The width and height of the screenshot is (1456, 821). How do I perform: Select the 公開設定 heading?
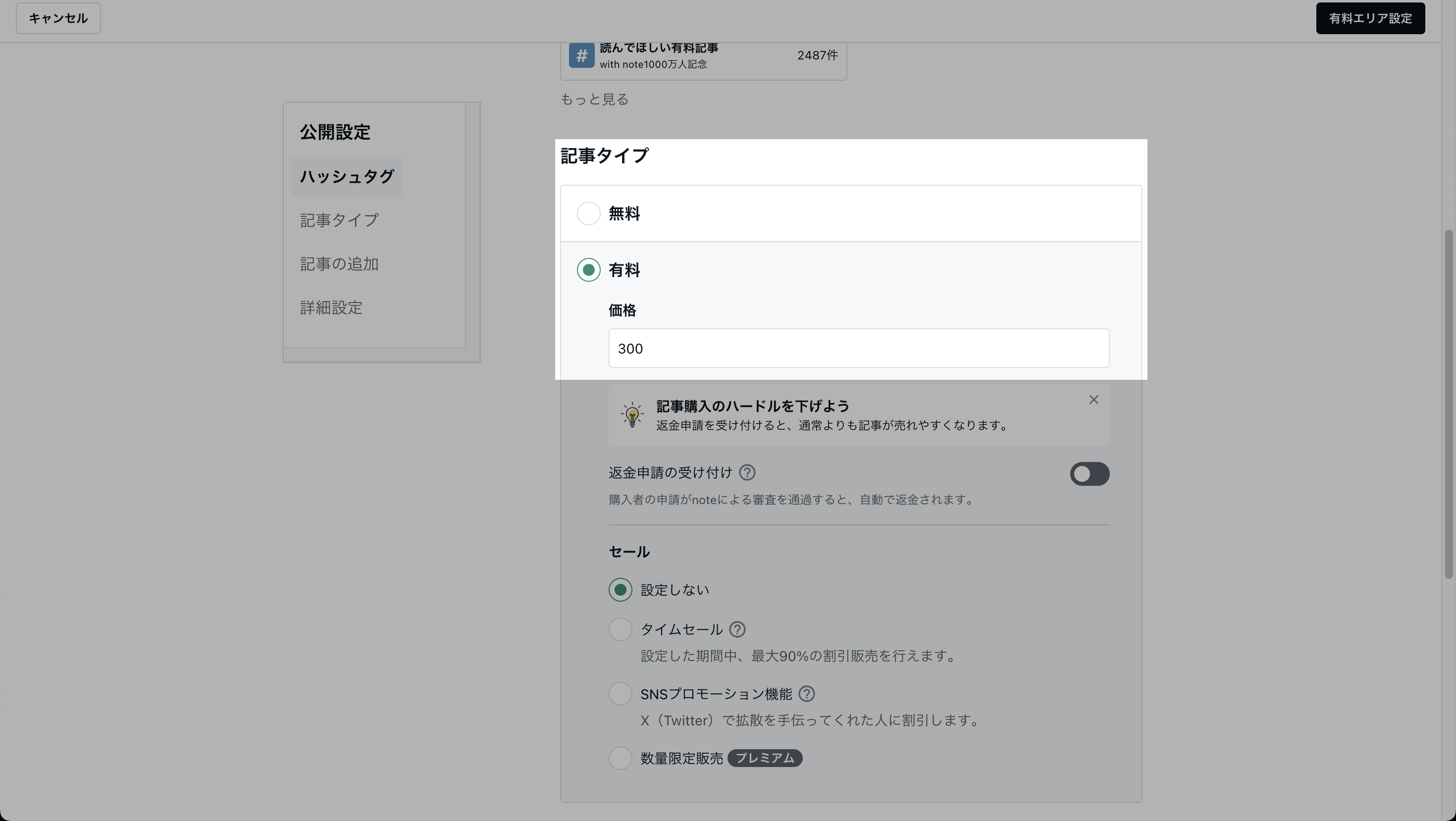(x=335, y=132)
